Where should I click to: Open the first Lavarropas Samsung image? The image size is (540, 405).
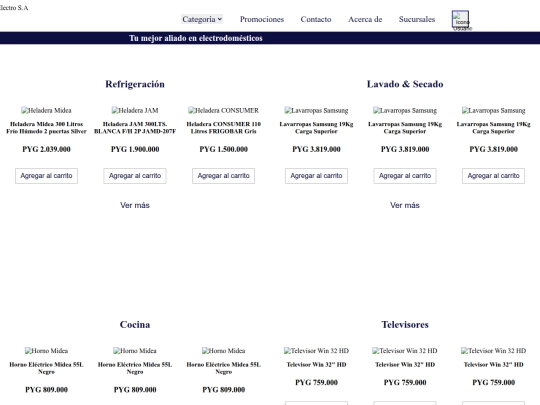point(316,111)
